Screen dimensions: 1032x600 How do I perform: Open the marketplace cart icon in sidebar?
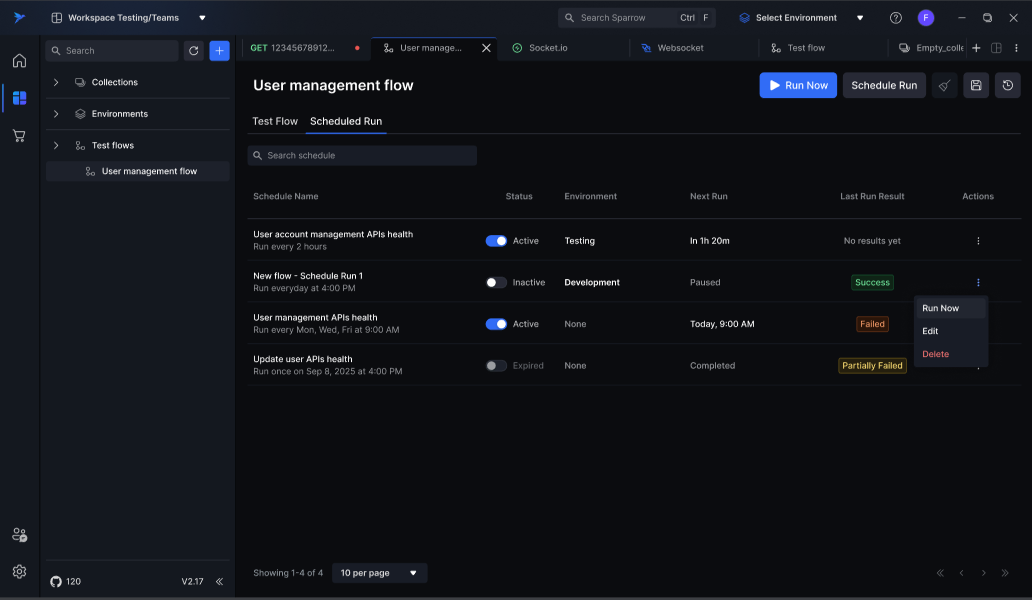pyautogui.click(x=19, y=135)
